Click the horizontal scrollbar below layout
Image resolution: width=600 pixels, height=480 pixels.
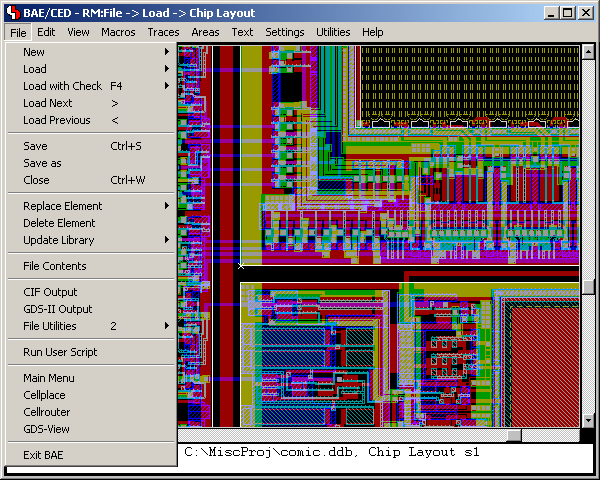coord(350,435)
